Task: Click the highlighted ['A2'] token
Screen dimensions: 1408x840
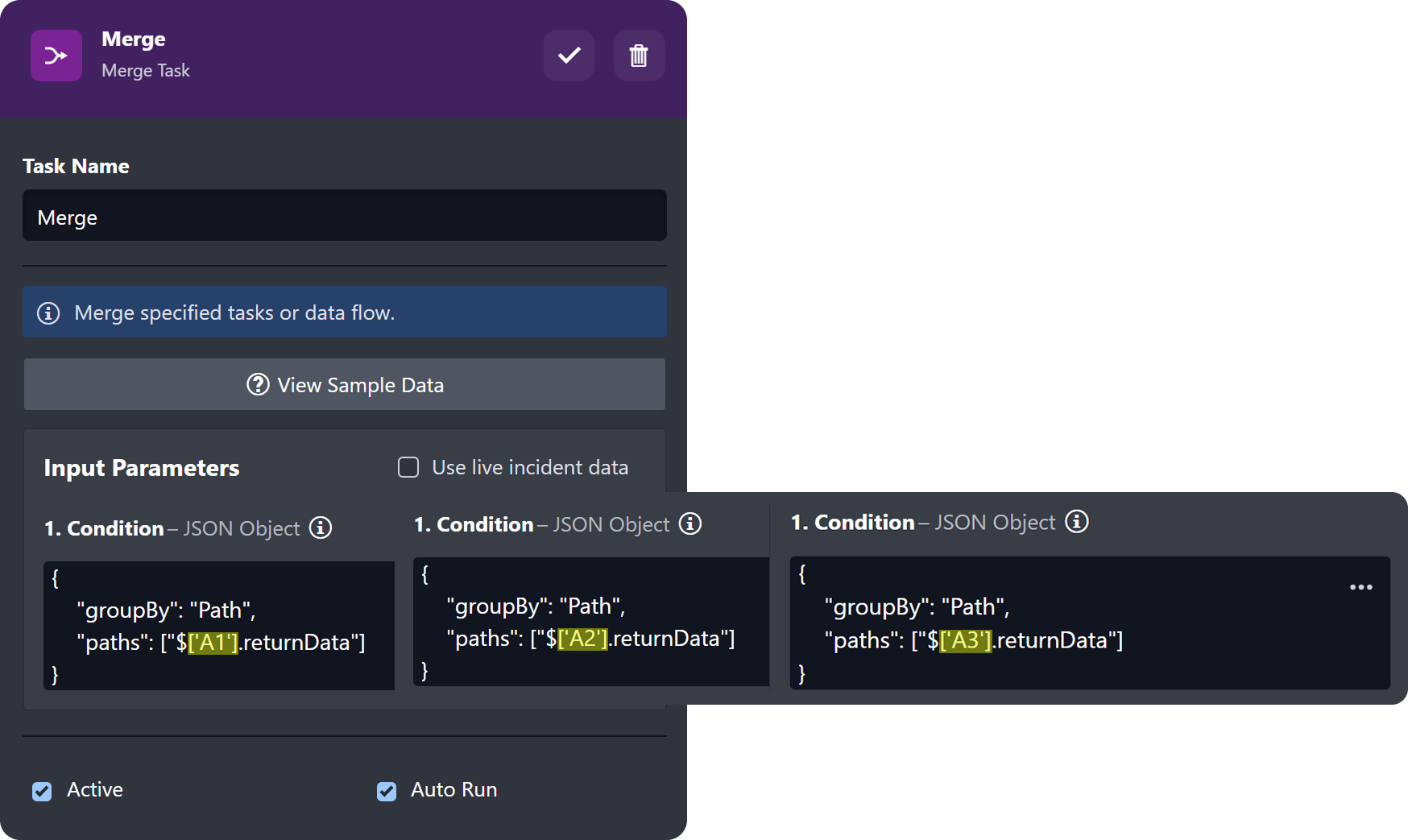Action: click(582, 638)
